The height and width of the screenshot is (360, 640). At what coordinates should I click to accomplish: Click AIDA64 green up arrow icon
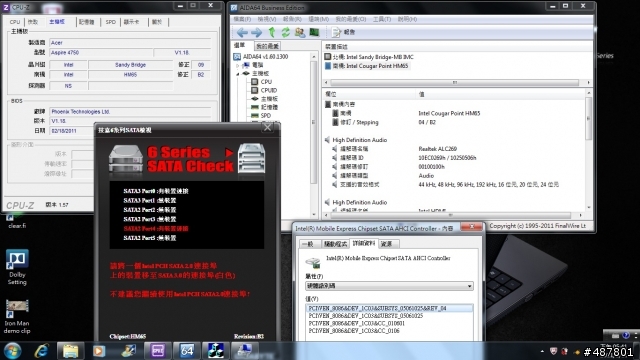pos(272,32)
